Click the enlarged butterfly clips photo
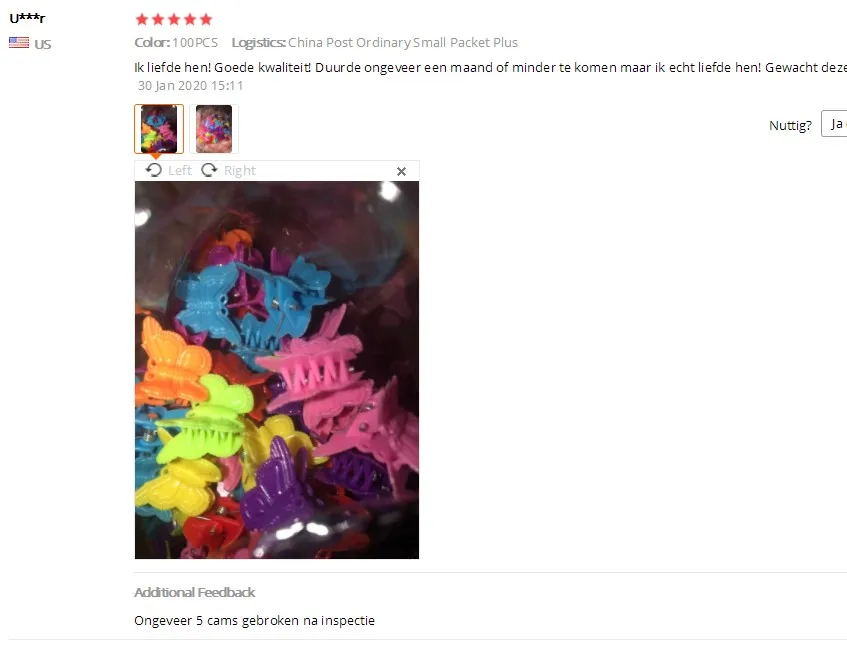 pyautogui.click(x=277, y=370)
